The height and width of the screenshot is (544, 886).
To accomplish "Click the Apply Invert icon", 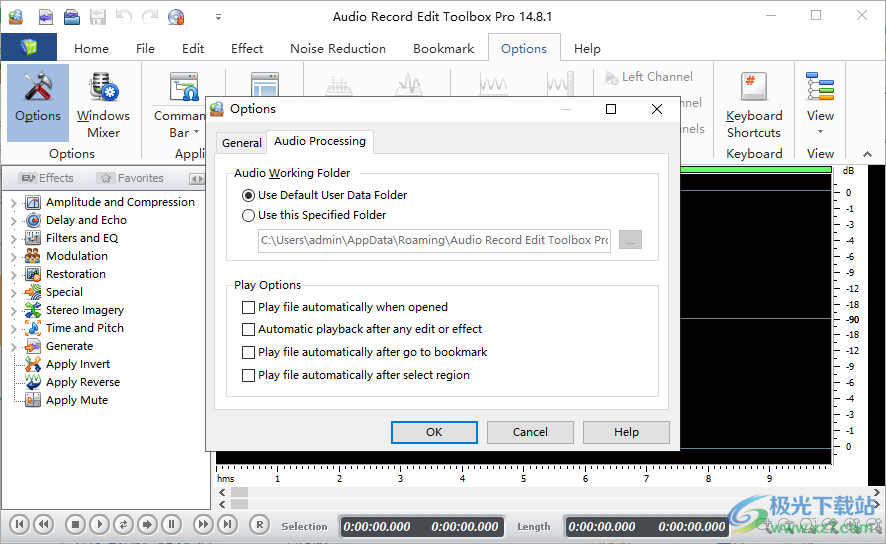I will coord(33,364).
